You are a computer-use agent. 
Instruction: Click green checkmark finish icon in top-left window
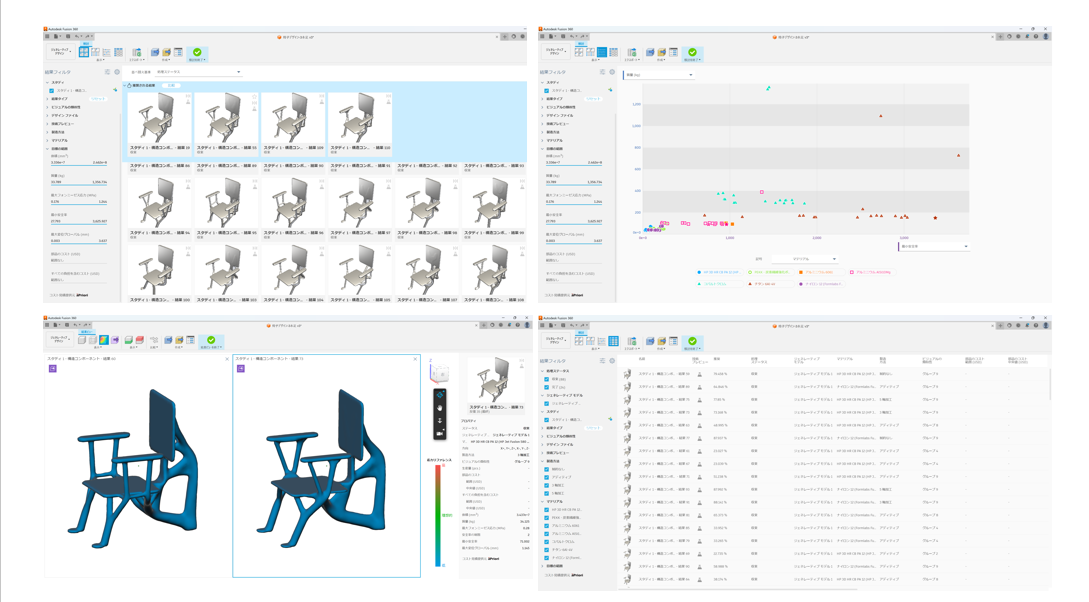point(197,52)
